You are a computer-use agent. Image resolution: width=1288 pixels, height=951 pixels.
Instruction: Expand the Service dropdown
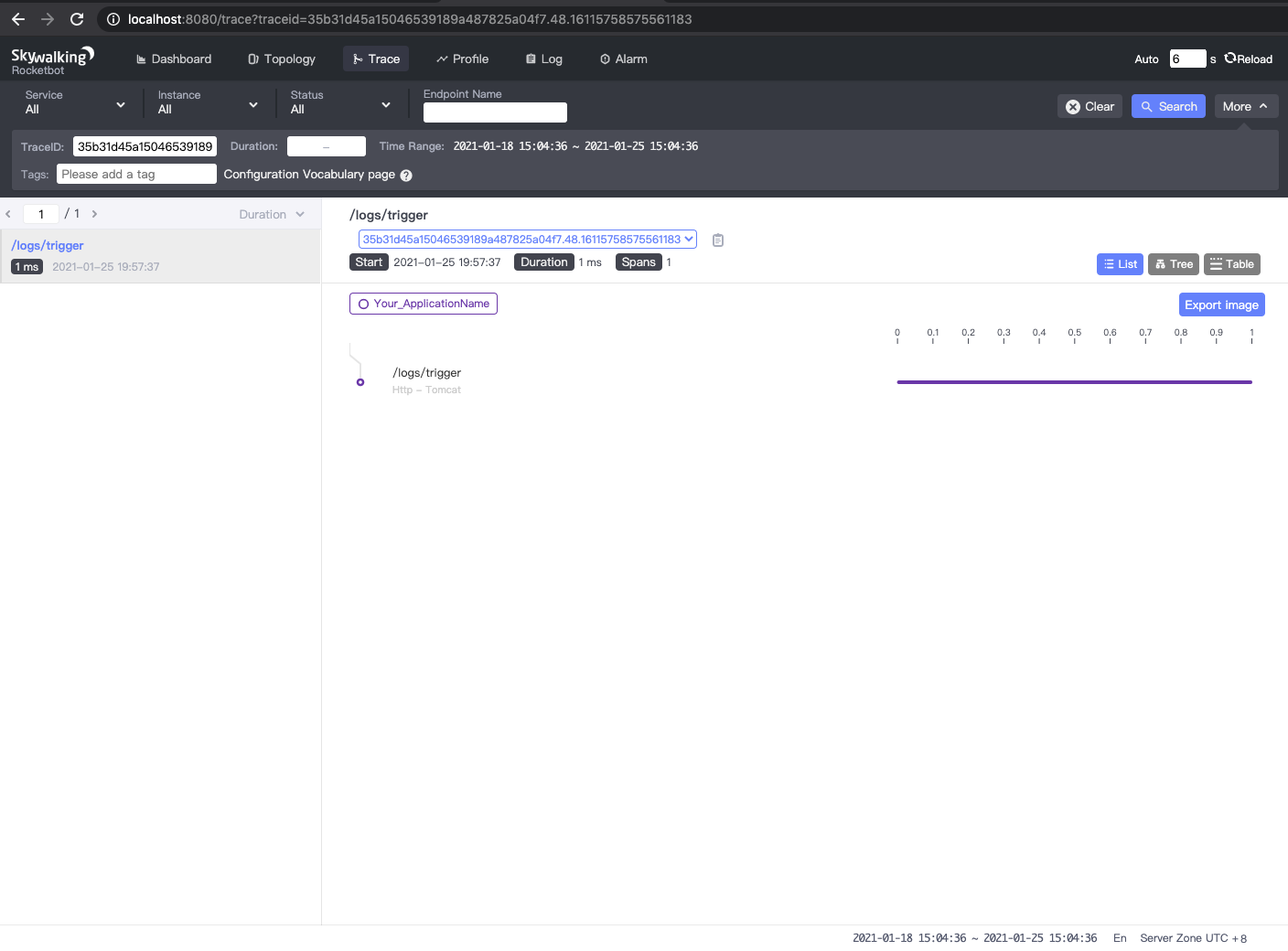[x=75, y=102]
